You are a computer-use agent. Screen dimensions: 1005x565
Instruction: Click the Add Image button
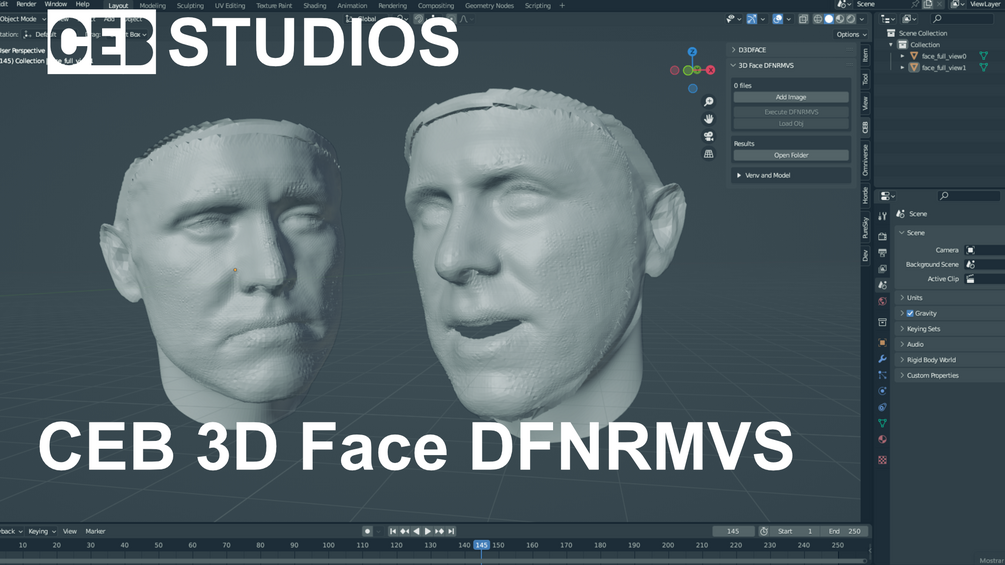[x=791, y=97]
